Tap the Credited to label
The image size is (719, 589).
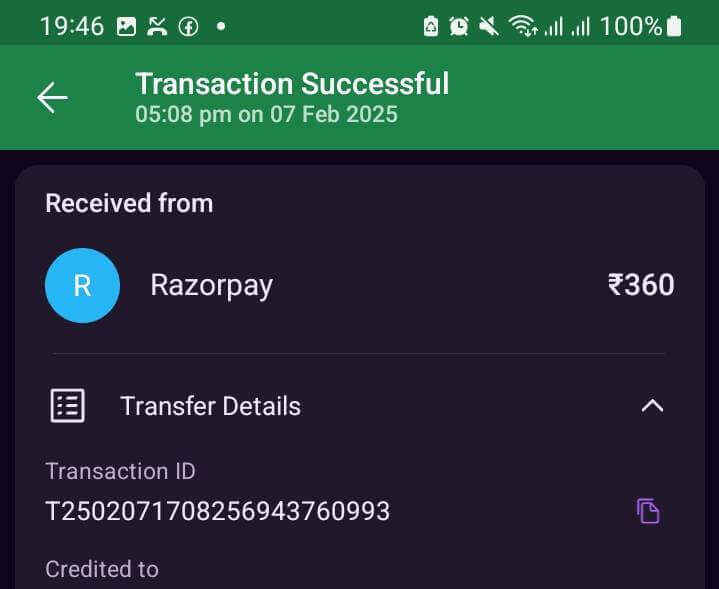102,569
